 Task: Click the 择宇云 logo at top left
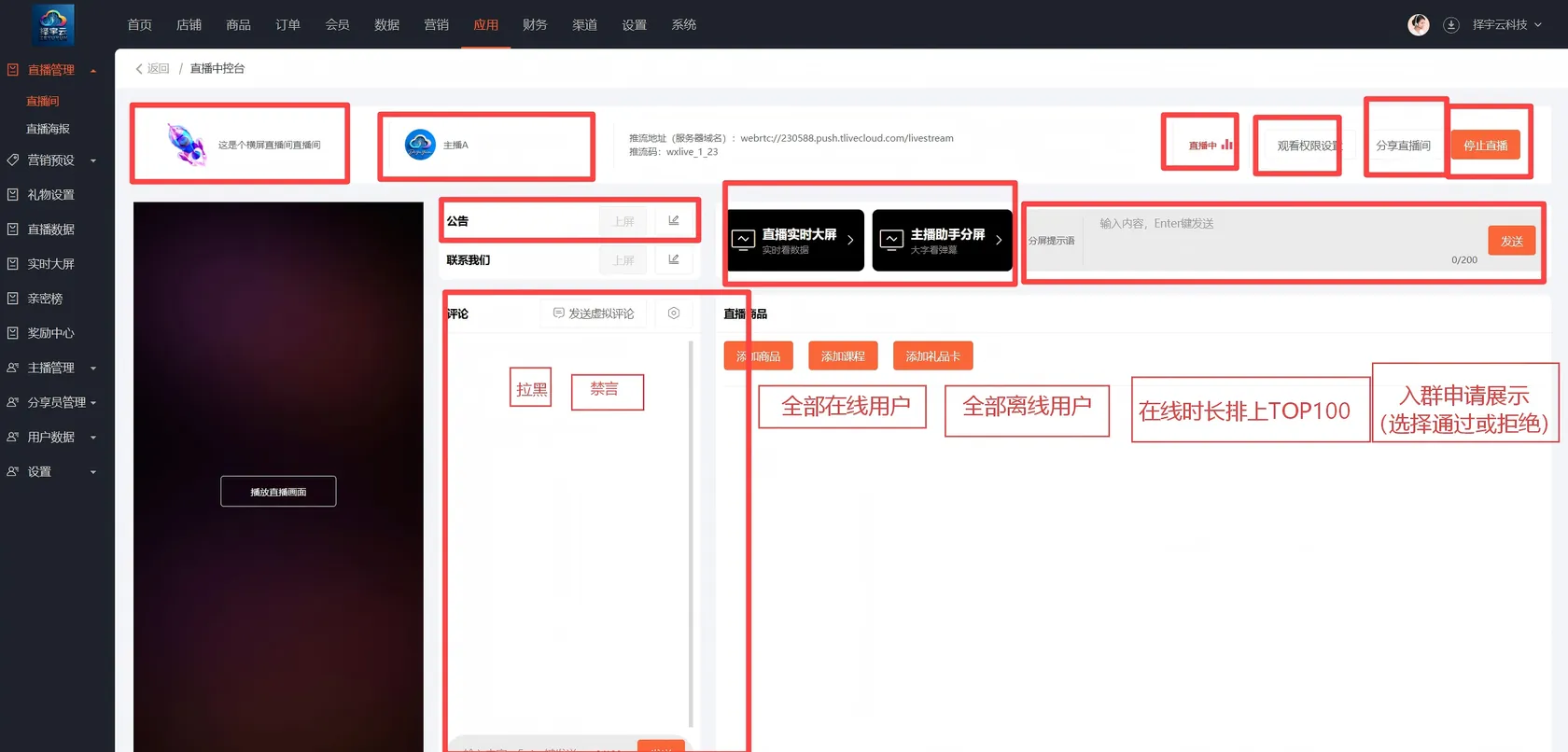pyautogui.click(x=53, y=25)
